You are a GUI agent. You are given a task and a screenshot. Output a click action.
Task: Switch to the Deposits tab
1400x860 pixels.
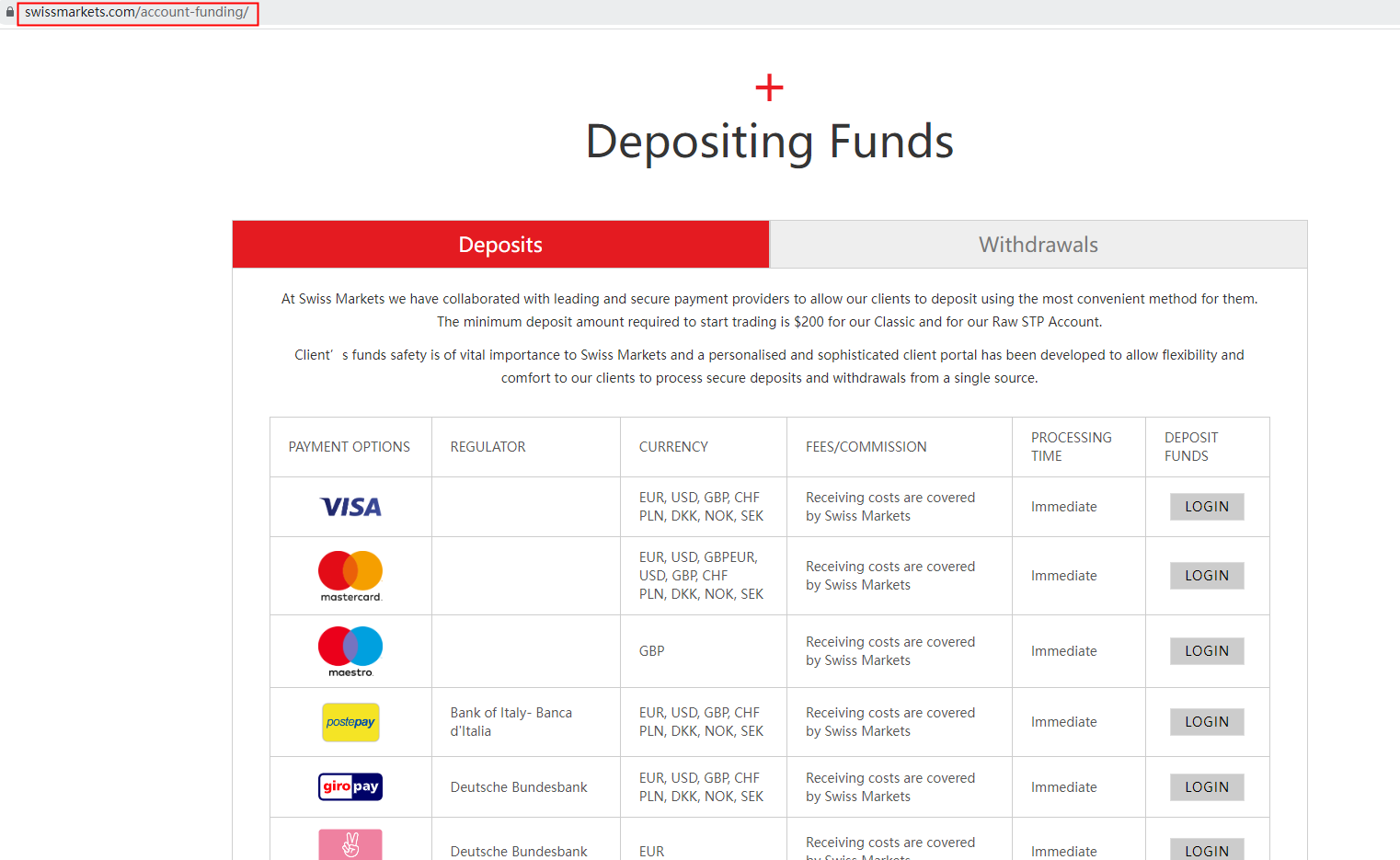click(x=500, y=245)
